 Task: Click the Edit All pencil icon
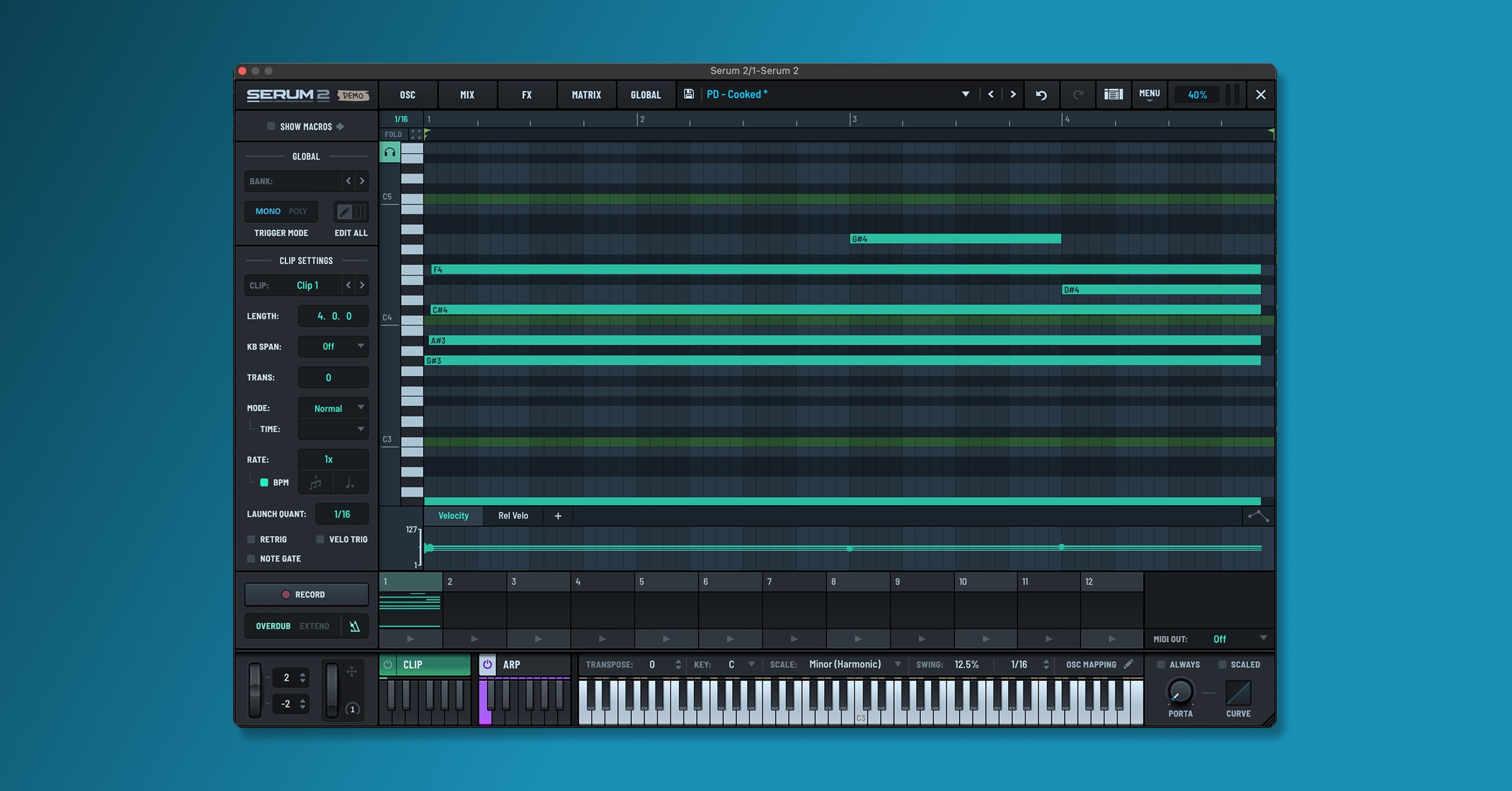click(x=345, y=212)
